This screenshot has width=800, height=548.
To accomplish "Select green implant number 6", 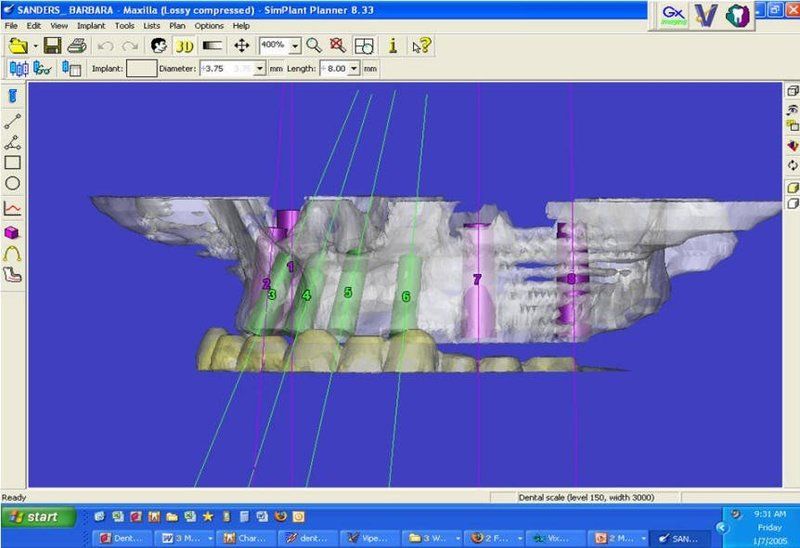I will click(x=406, y=296).
